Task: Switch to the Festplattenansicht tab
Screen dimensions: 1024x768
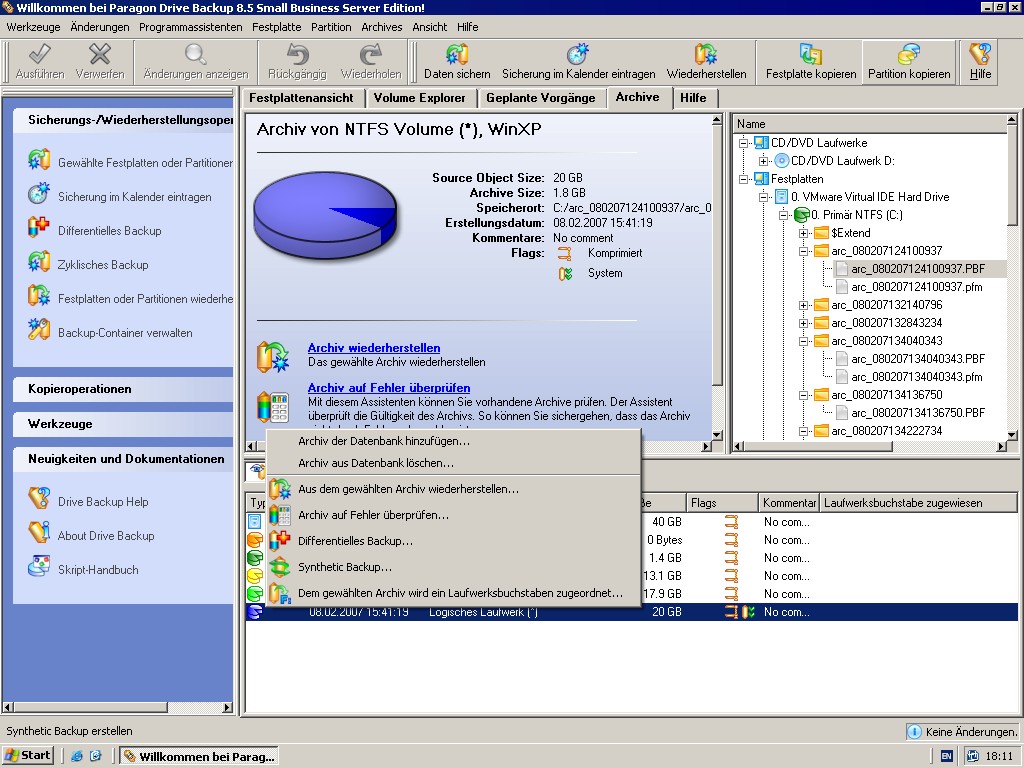Action: (301, 98)
